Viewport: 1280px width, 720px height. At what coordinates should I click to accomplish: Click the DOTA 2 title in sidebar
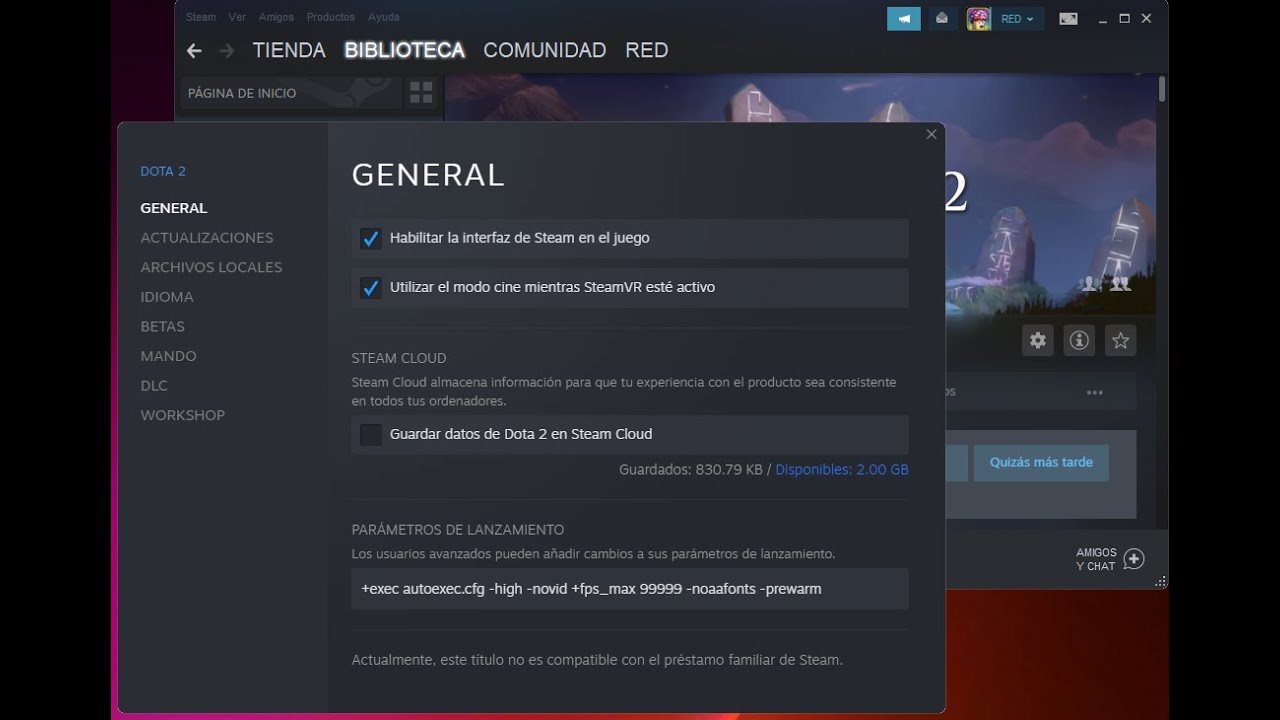click(163, 171)
